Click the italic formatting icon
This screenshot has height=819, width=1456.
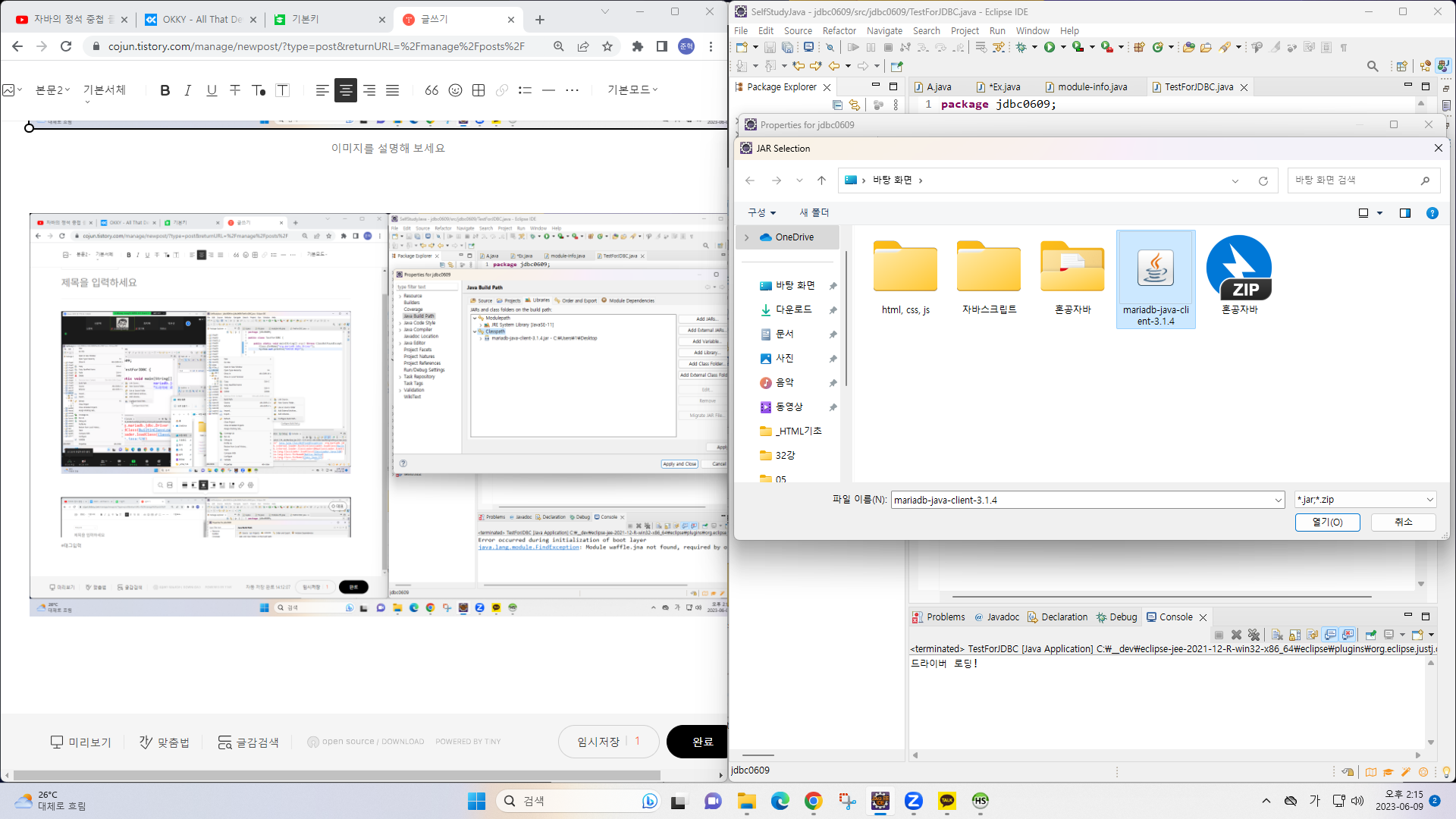[x=188, y=90]
